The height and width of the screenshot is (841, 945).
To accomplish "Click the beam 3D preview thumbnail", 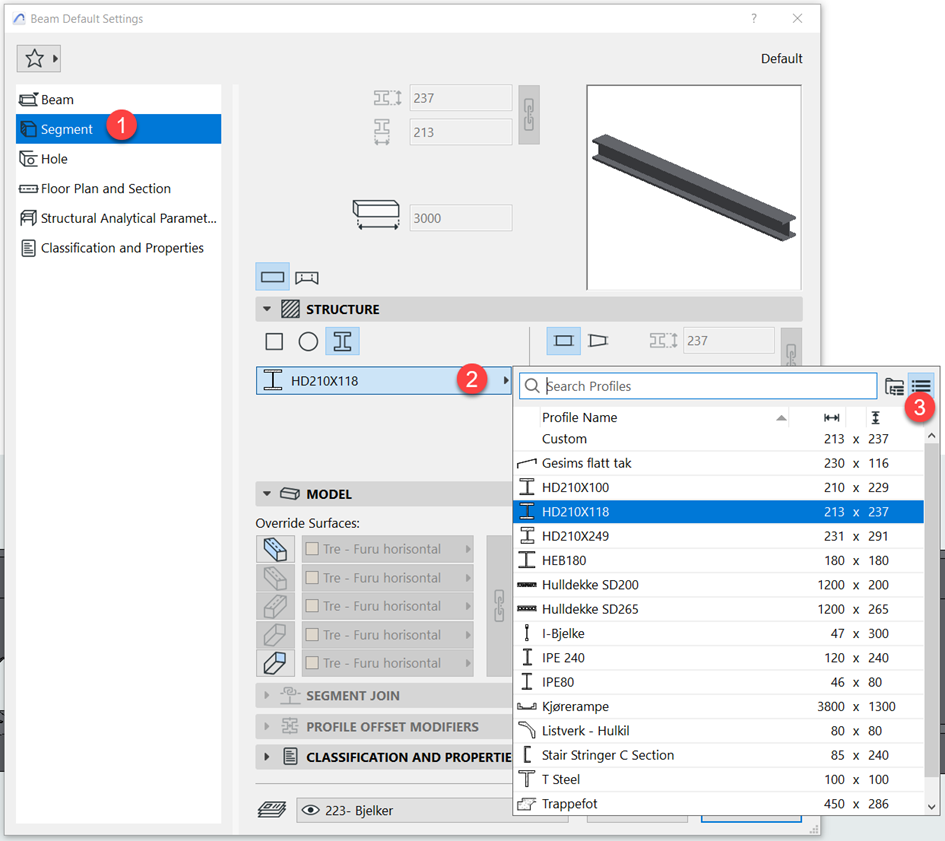I will [x=694, y=187].
